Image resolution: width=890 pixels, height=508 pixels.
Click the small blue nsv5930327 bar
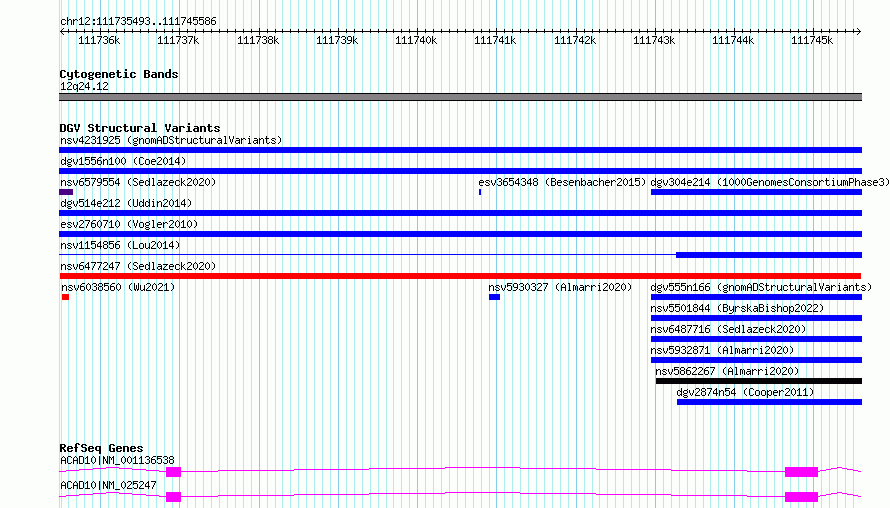coord(494,297)
